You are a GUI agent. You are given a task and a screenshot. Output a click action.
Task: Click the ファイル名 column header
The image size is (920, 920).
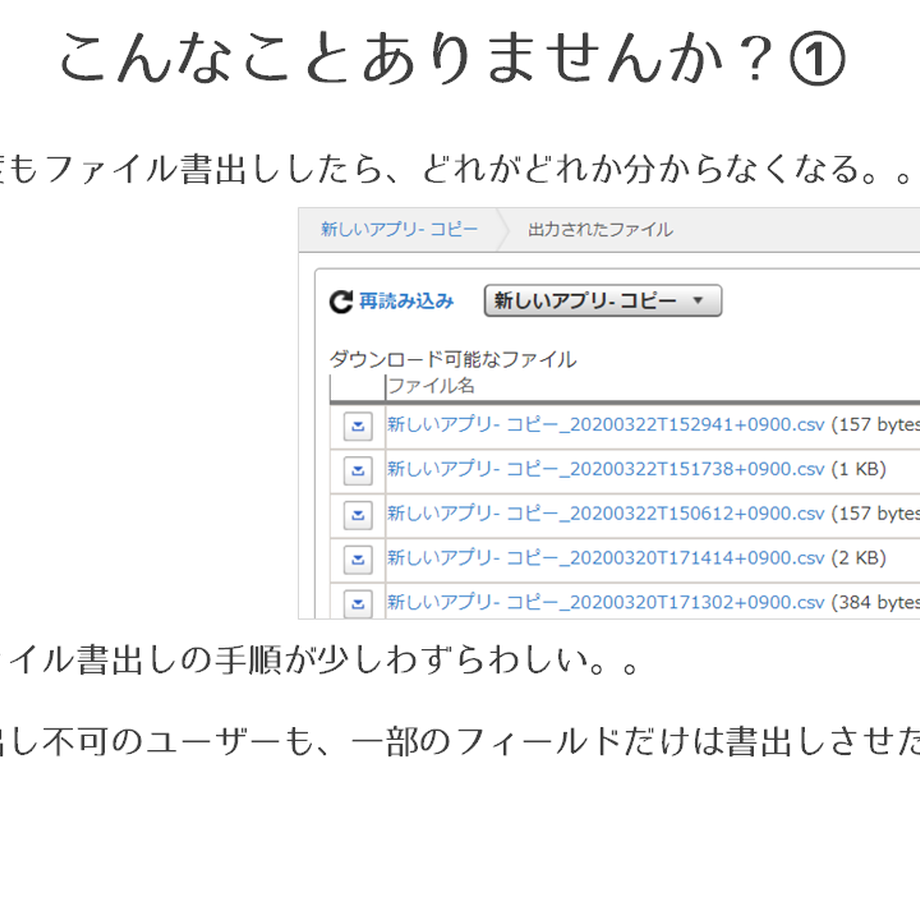pyautogui.click(x=431, y=386)
